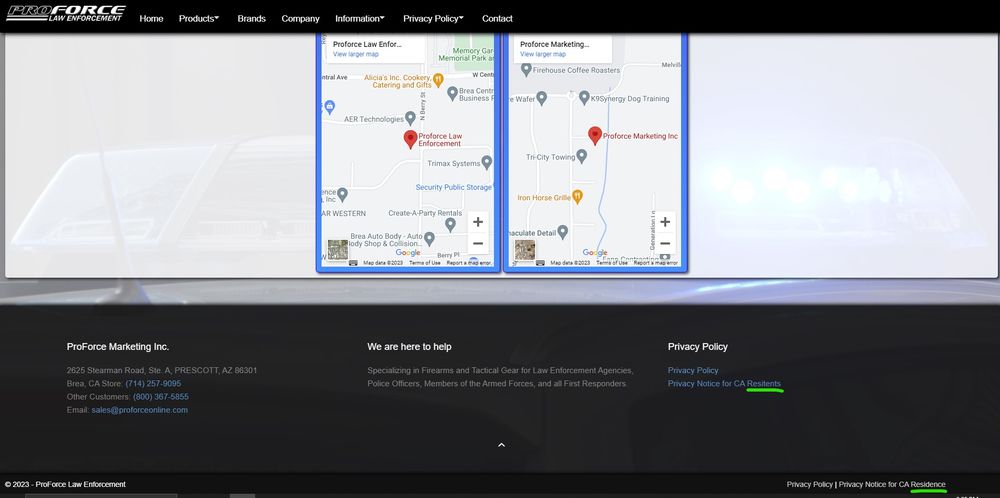This screenshot has width=1000, height=498.
Task: Switch right map to satellite view thumbnail
Action: 525,250
